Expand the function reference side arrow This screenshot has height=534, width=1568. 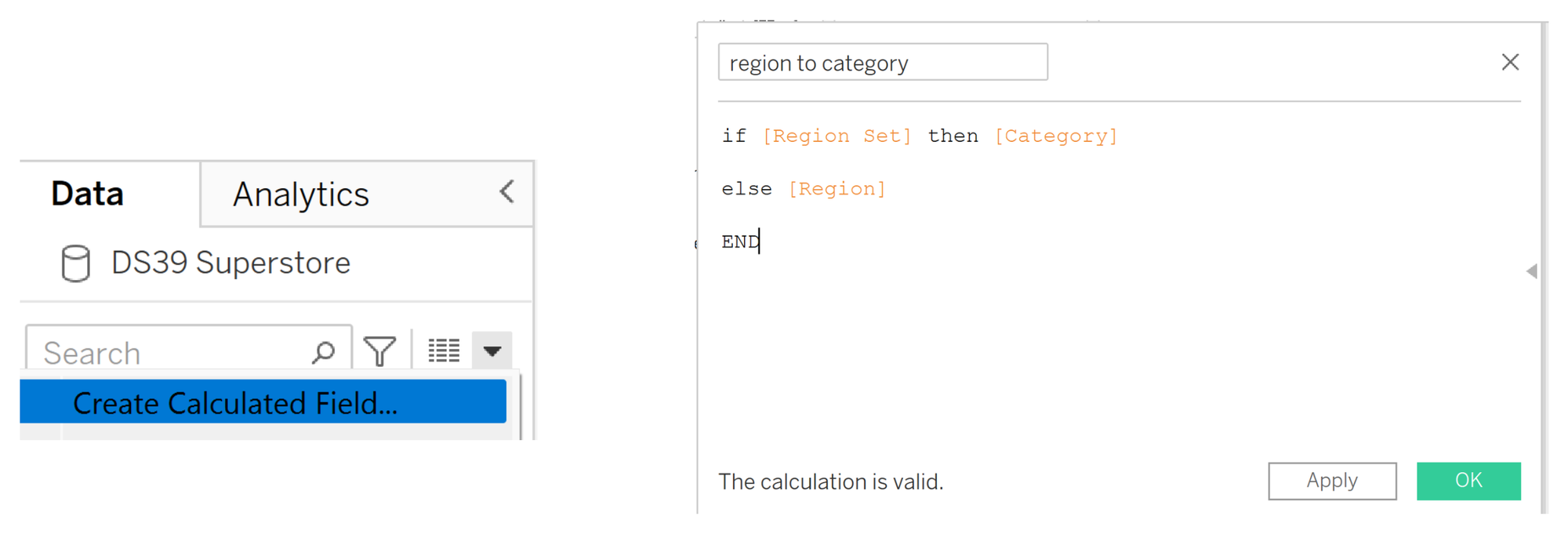pos(1531,271)
